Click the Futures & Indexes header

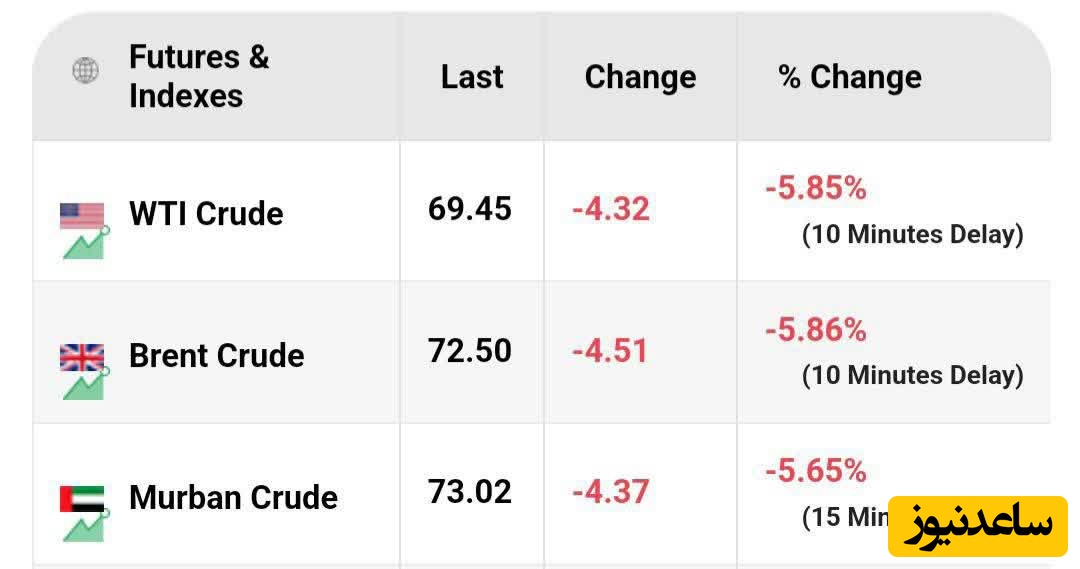[199, 76]
